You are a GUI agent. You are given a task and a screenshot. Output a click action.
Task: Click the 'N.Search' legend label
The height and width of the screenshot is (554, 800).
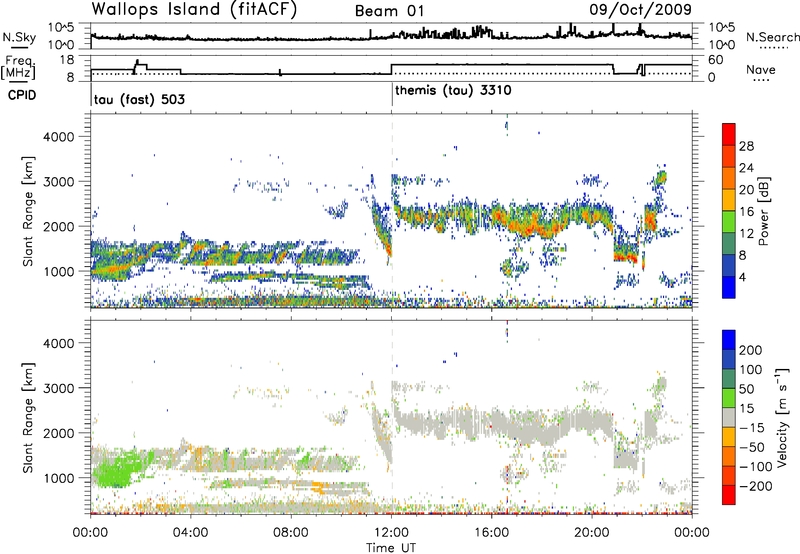(772, 37)
